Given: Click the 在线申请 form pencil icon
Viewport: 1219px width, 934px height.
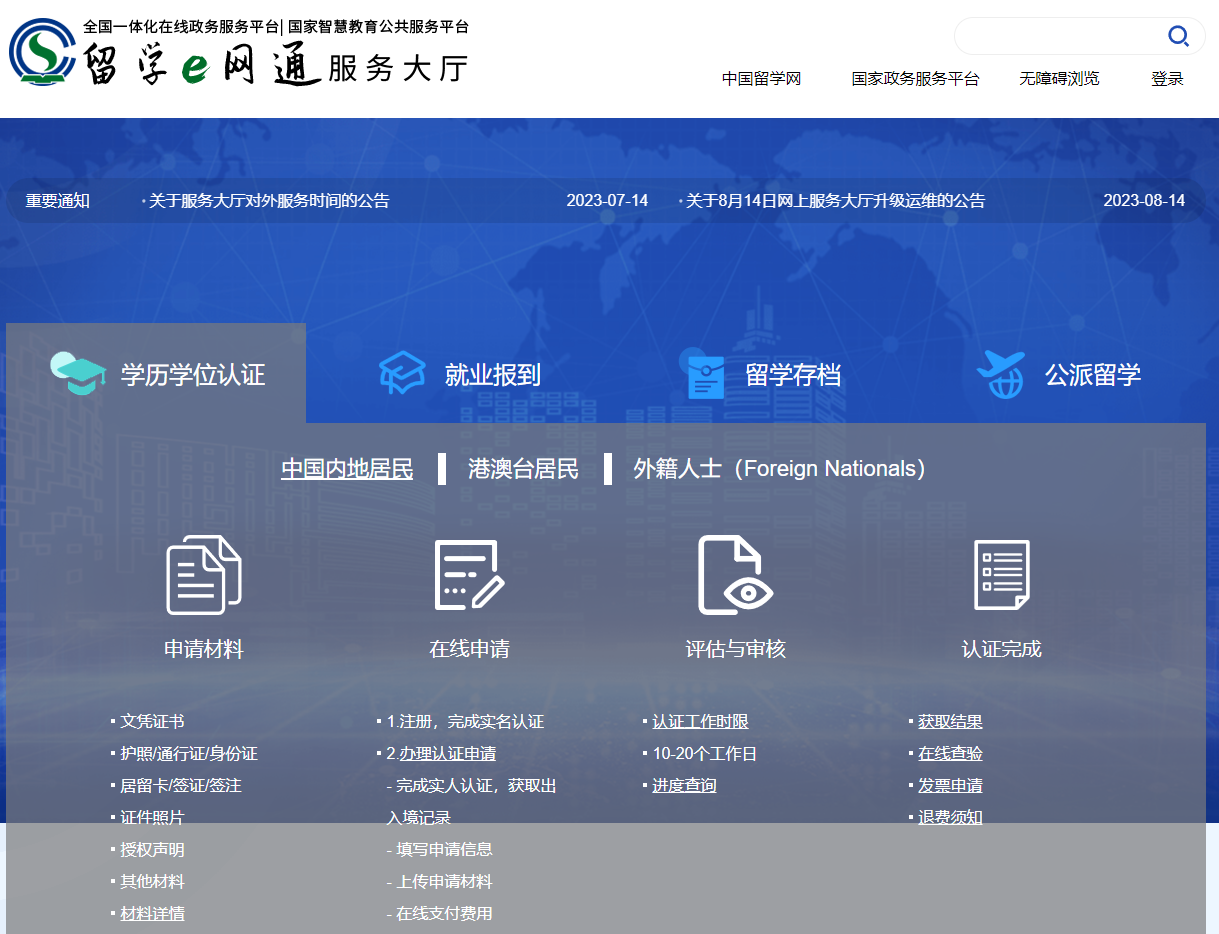Looking at the screenshot, I should click(x=469, y=575).
